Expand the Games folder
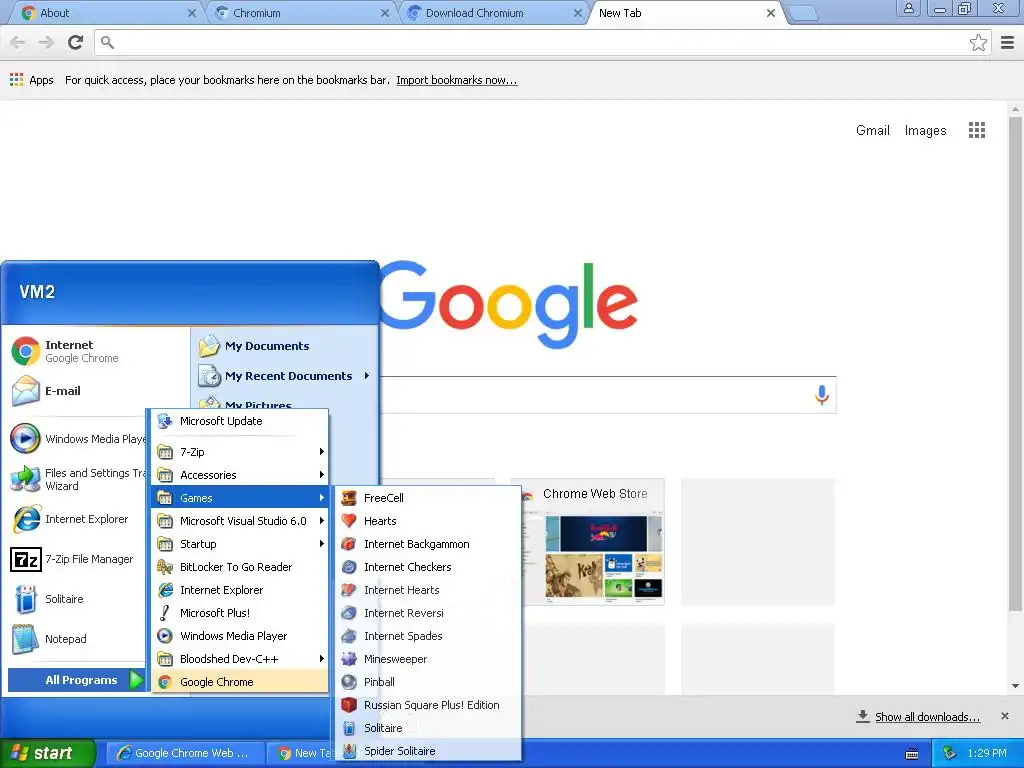Image resolution: width=1024 pixels, height=768 pixels. point(240,498)
